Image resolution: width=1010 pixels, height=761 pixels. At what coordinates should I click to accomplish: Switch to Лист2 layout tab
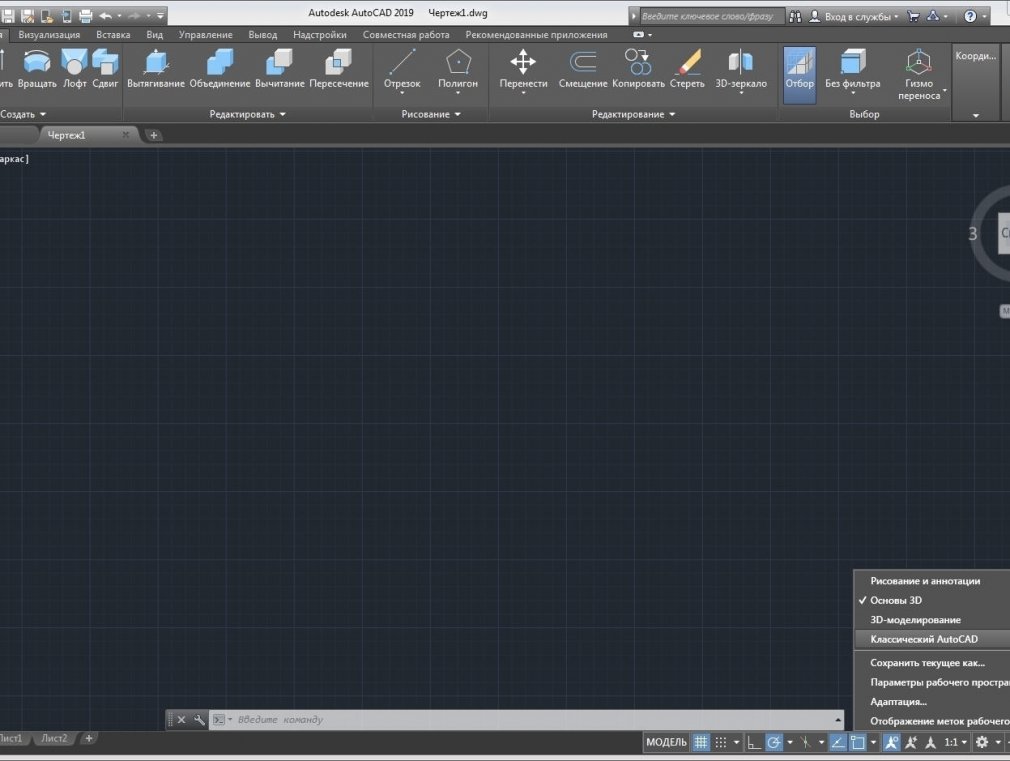pyautogui.click(x=54, y=738)
